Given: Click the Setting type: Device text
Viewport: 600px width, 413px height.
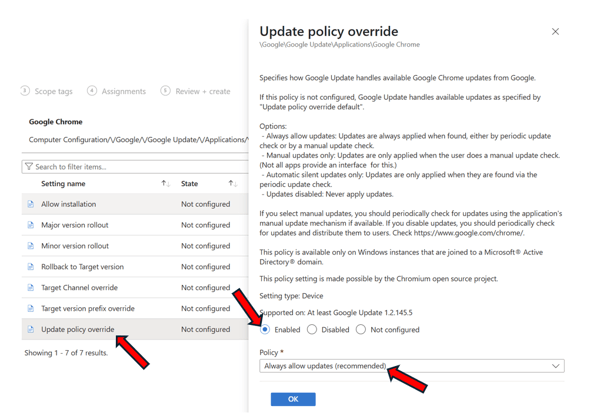Looking at the screenshot, I should [291, 296].
